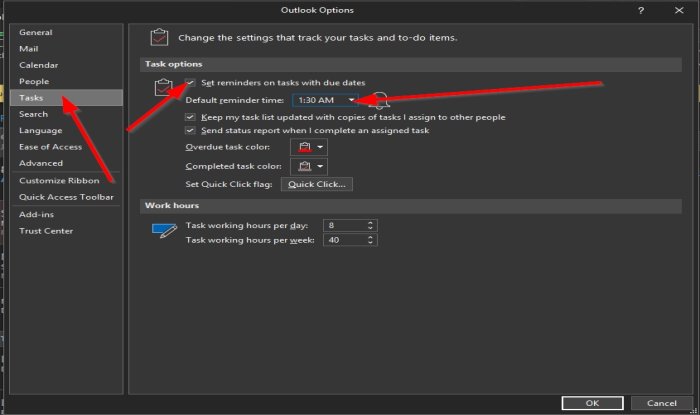Open Customize Ribbon settings
The width and height of the screenshot is (700, 415).
pyautogui.click(x=59, y=181)
